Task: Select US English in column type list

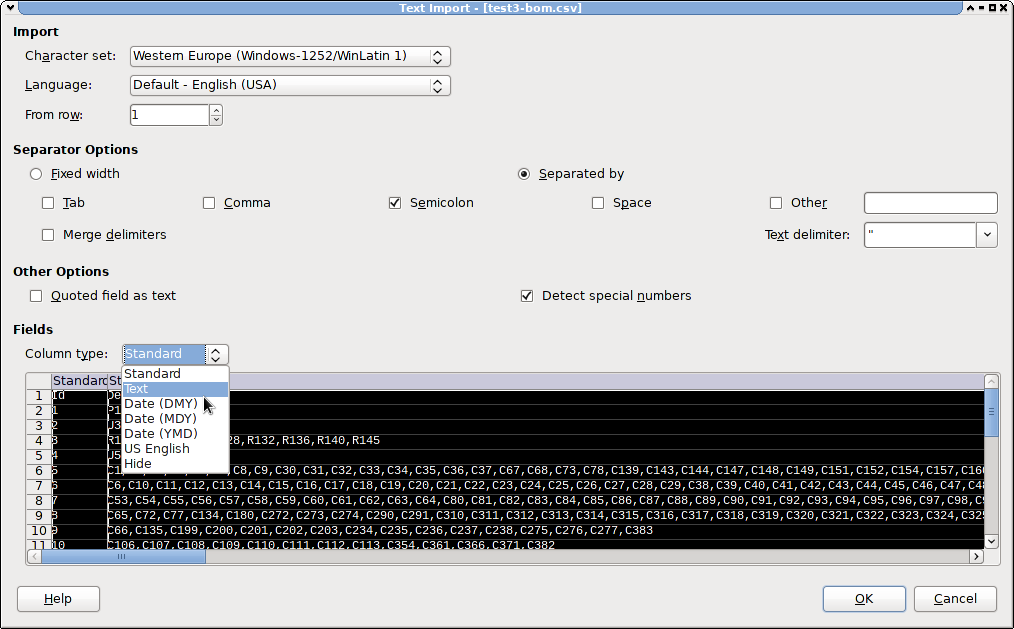Action: (156, 449)
